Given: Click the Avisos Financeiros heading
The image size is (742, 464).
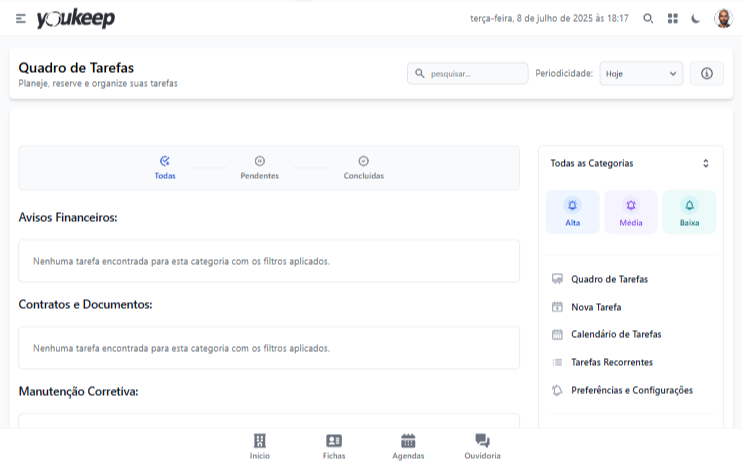Looking at the screenshot, I should pos(68,218).
